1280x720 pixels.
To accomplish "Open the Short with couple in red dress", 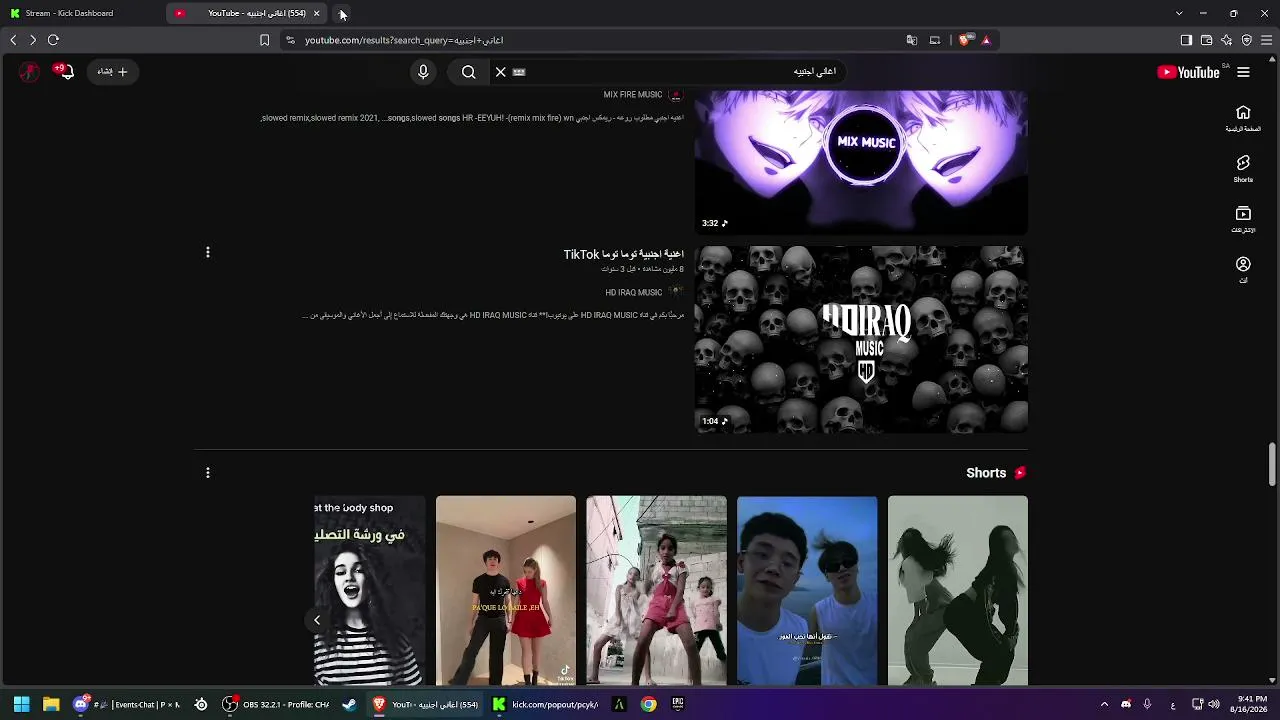I will [x=506, y=591].
